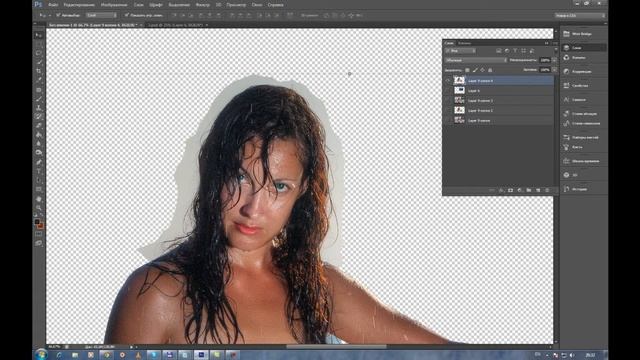Image resolution: width=640 pixels, height=360 pixels.
Task: Switch to the Каналы tab in Layers panel
Action: (464, 43)
